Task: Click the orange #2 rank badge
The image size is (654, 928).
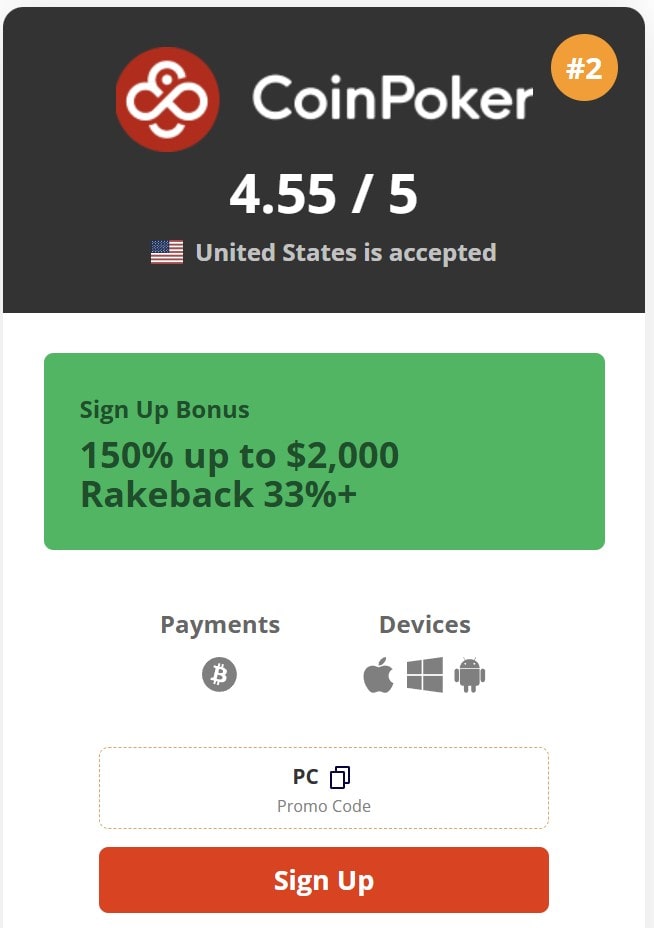Action: [585, 69]
